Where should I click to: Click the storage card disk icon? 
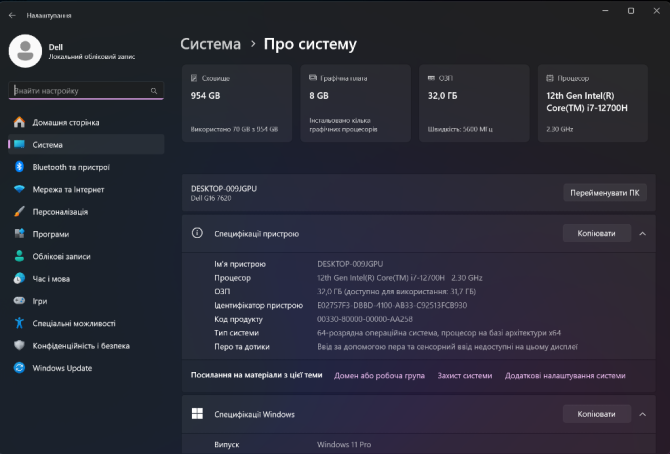pos(194,78)
